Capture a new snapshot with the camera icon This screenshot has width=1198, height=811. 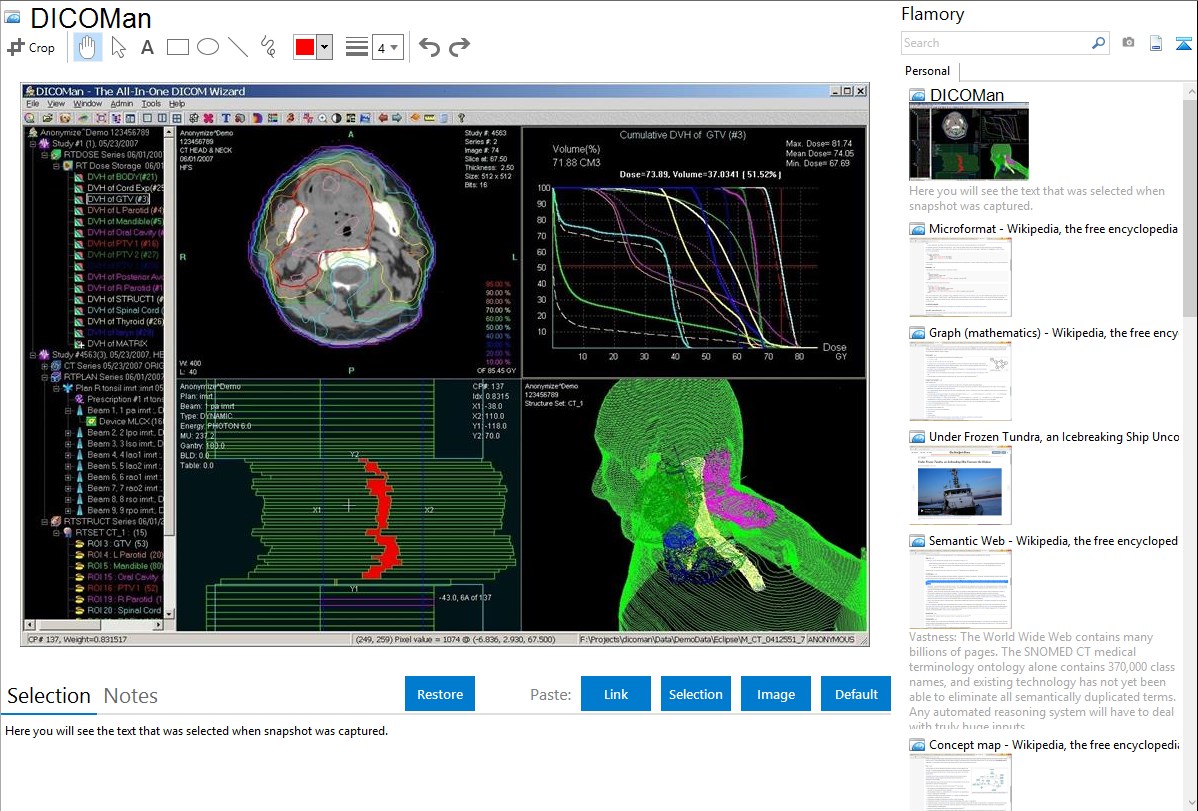1128,43
